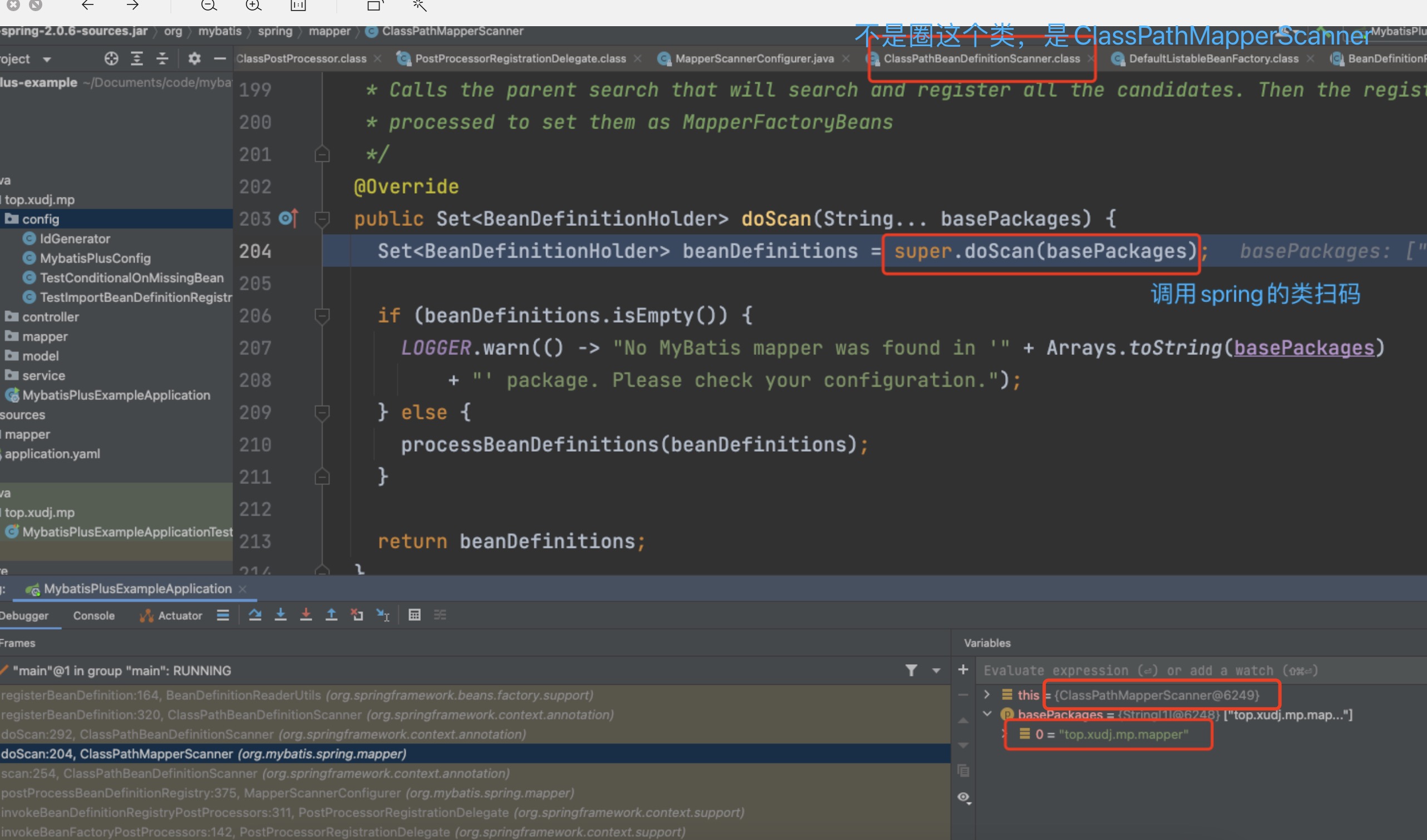Click Step Into debugger icon
1427x840 pixels.
[x=281, y=615]
